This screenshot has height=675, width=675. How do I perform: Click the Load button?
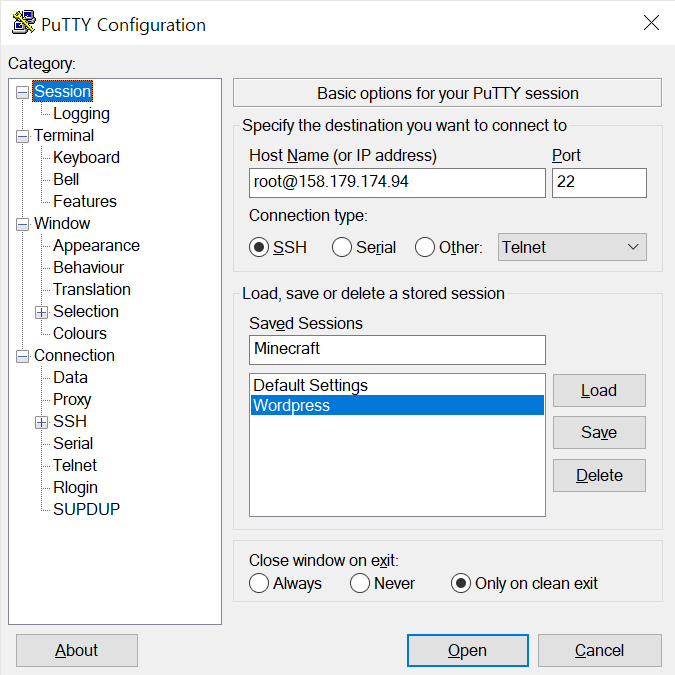click(x=599, y=390)
